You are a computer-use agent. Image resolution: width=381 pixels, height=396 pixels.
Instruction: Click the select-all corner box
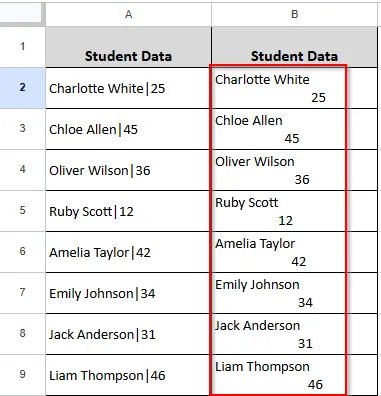tap(22, 14)
